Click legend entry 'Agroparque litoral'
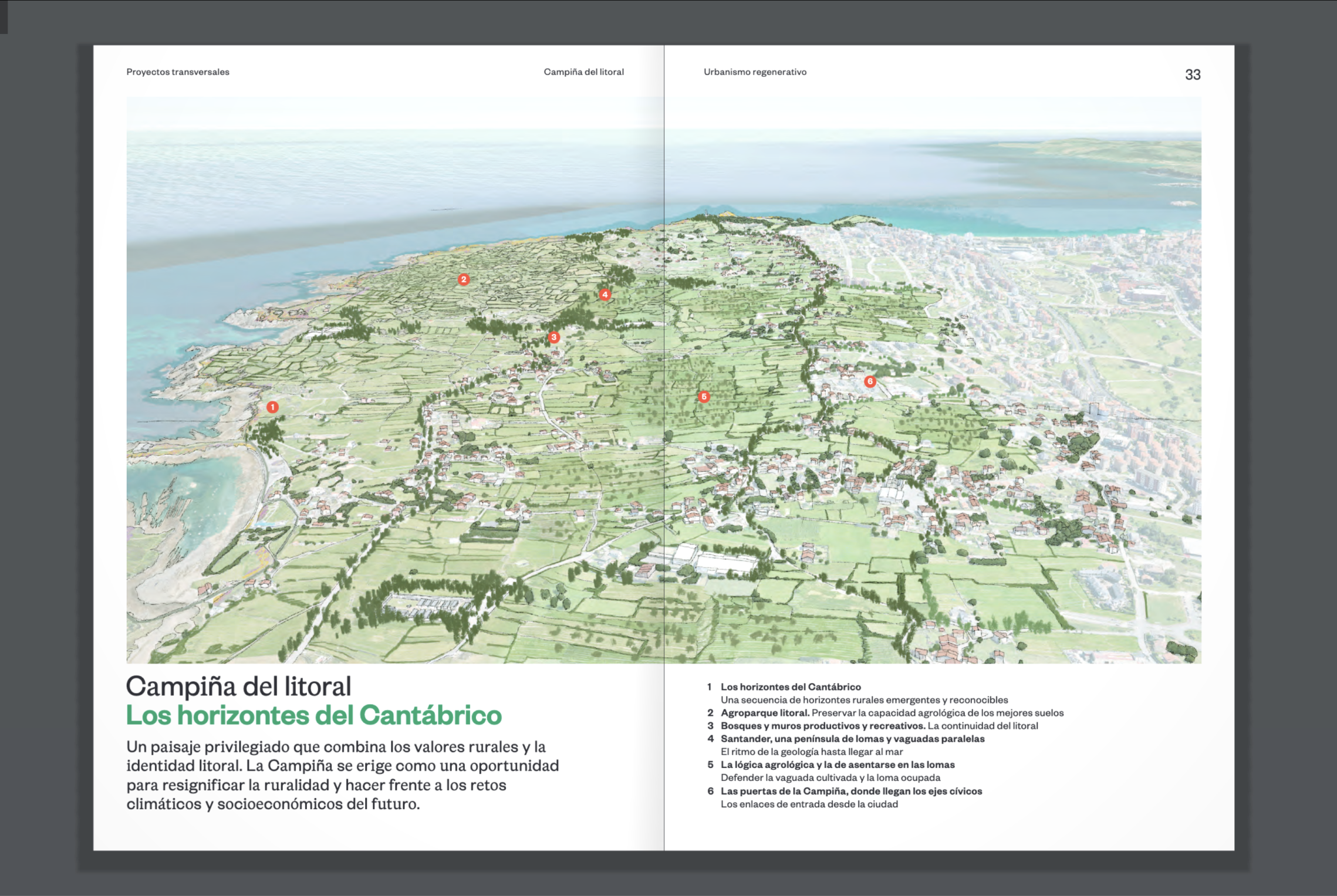Viewport: 1337px width, 896px height. coord(765,713)
